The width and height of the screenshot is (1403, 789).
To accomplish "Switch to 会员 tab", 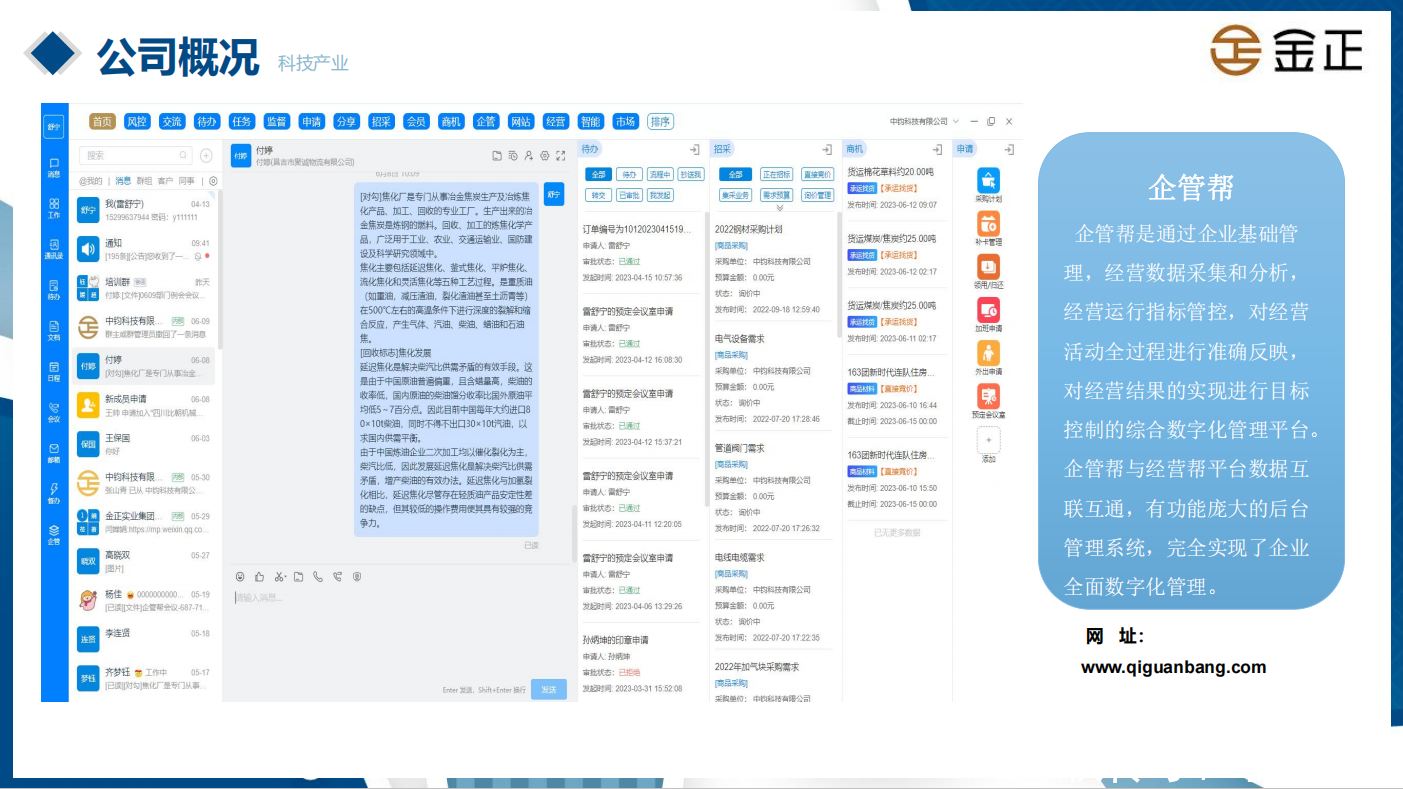I will (x=416, y=121).
